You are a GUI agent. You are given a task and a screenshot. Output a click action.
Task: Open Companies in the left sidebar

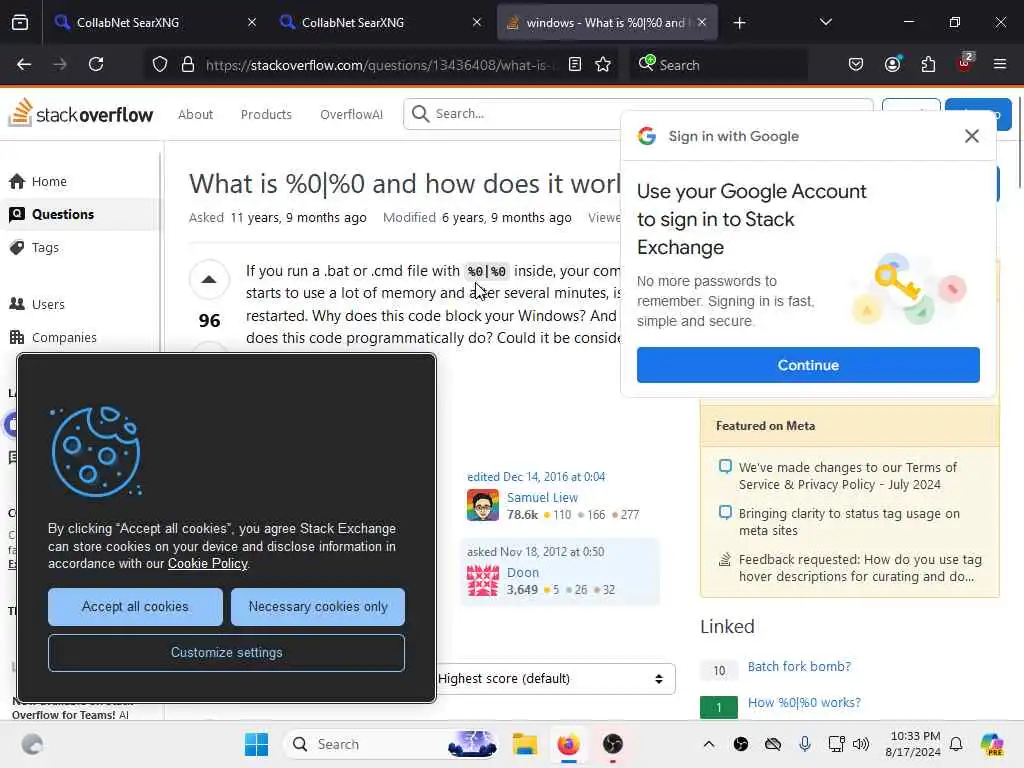point(64,338)
